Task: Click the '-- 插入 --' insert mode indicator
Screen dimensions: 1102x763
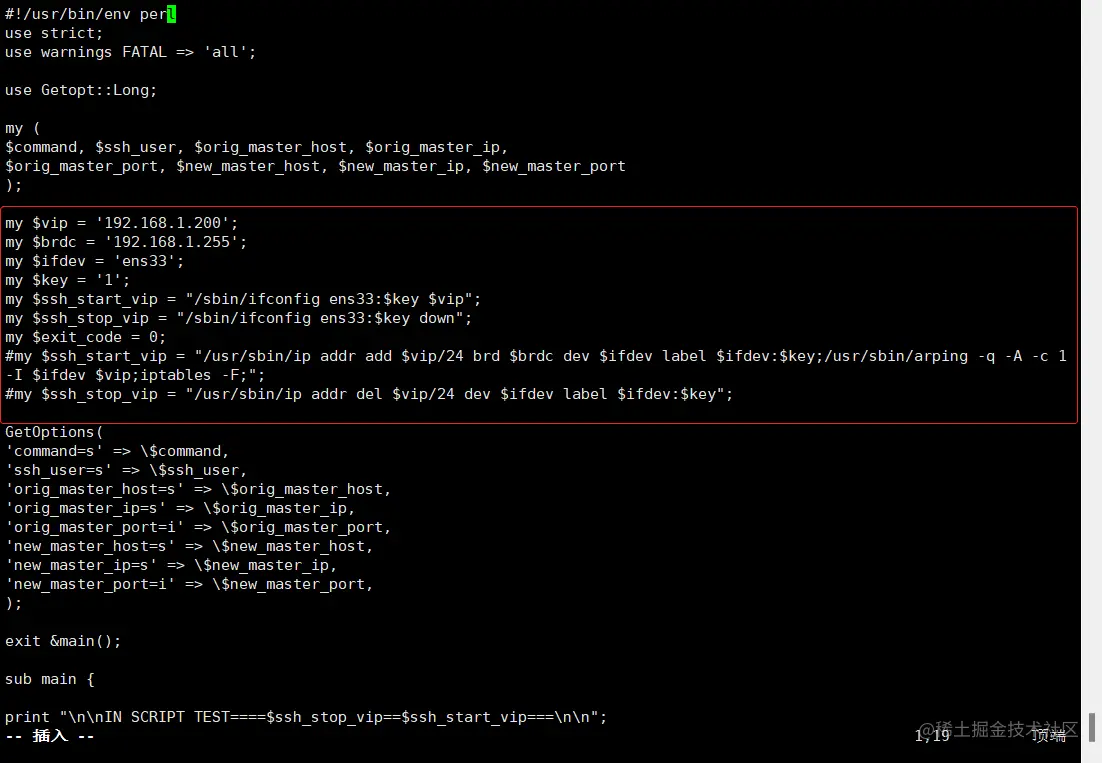Action: click(x=49, y=736)
